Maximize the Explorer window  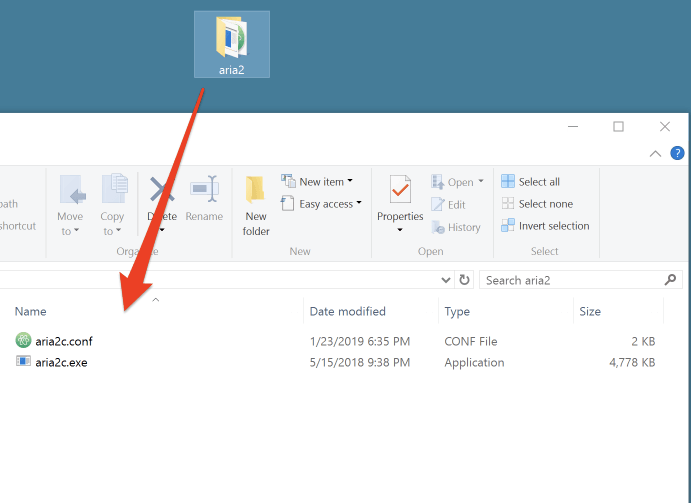tap(618, 127)
